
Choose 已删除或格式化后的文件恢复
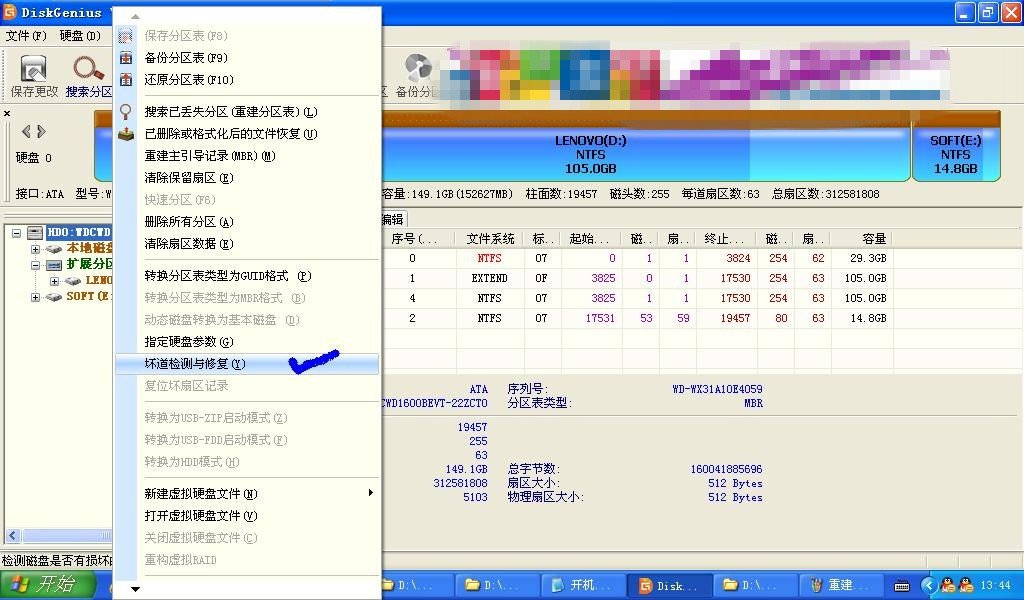click(247, 134)
